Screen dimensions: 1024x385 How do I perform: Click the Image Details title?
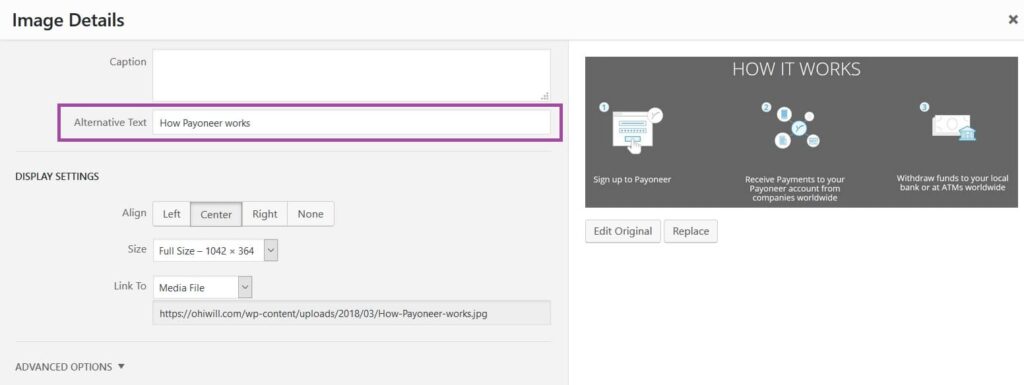click(x=68, y=20)
